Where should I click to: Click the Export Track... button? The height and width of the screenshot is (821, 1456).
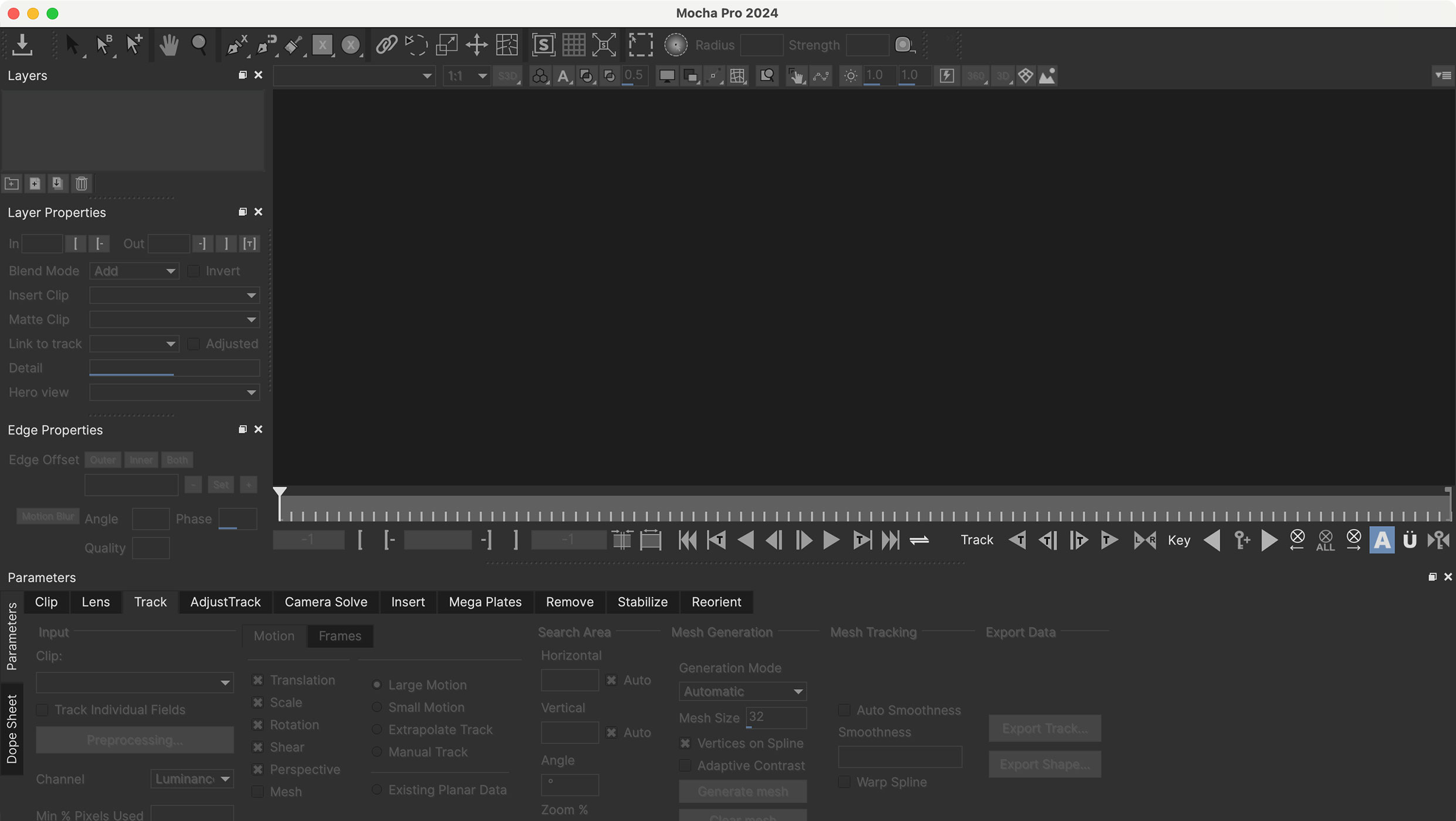pos(1045,728)
